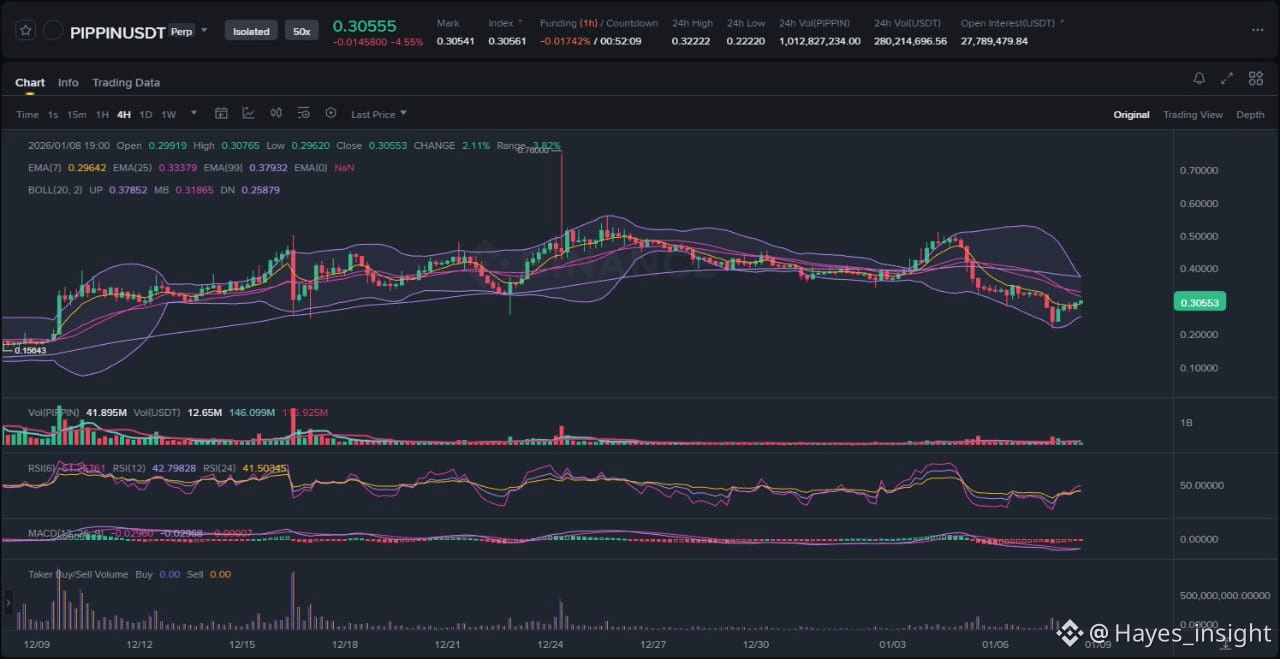Click the 0.78000 high price marker
The width and height of the screenshot is (1280, 659).
534,150
